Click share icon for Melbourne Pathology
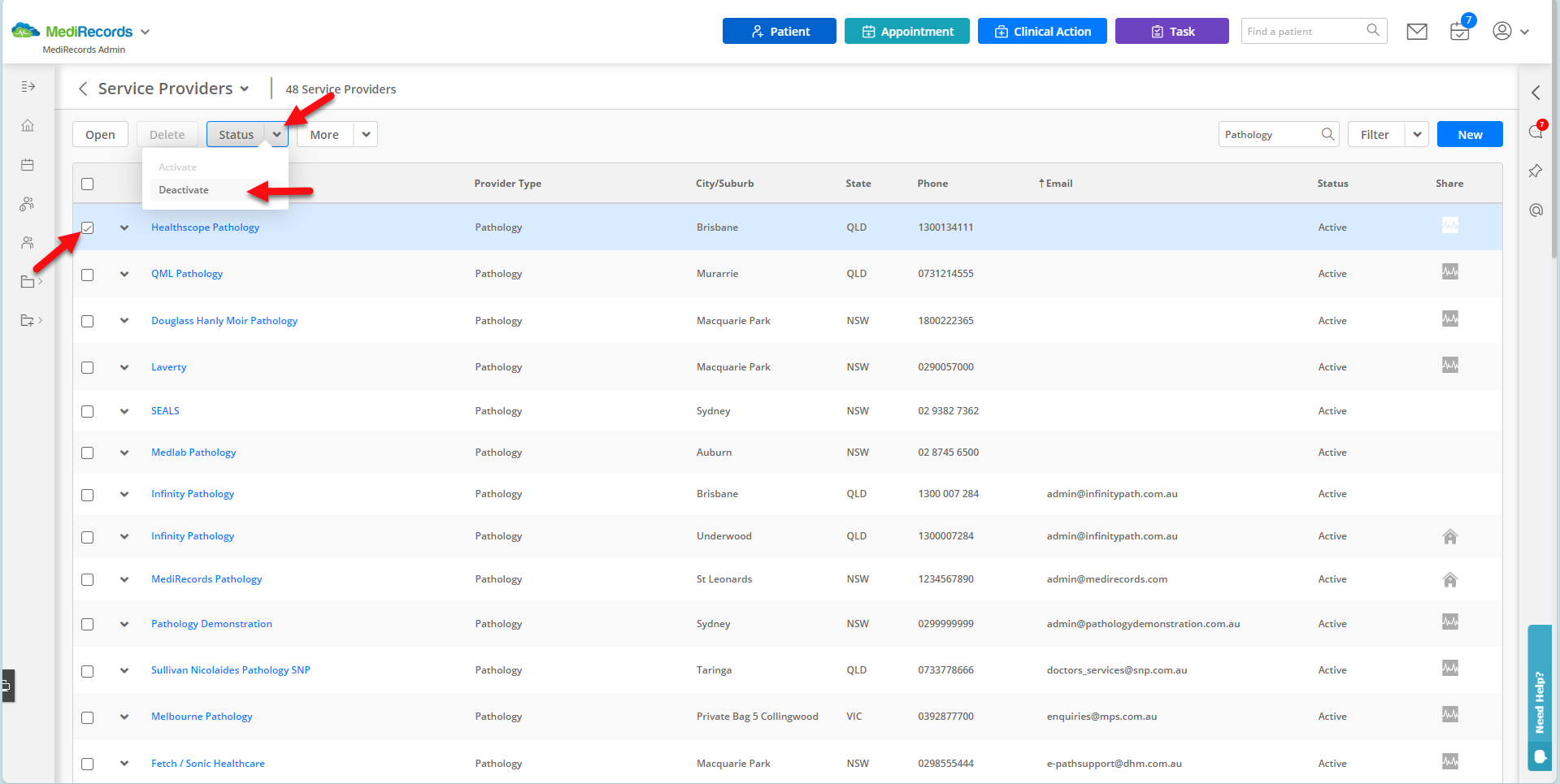The height and width of the screenshot is (784, 1560). (1450, 714)
